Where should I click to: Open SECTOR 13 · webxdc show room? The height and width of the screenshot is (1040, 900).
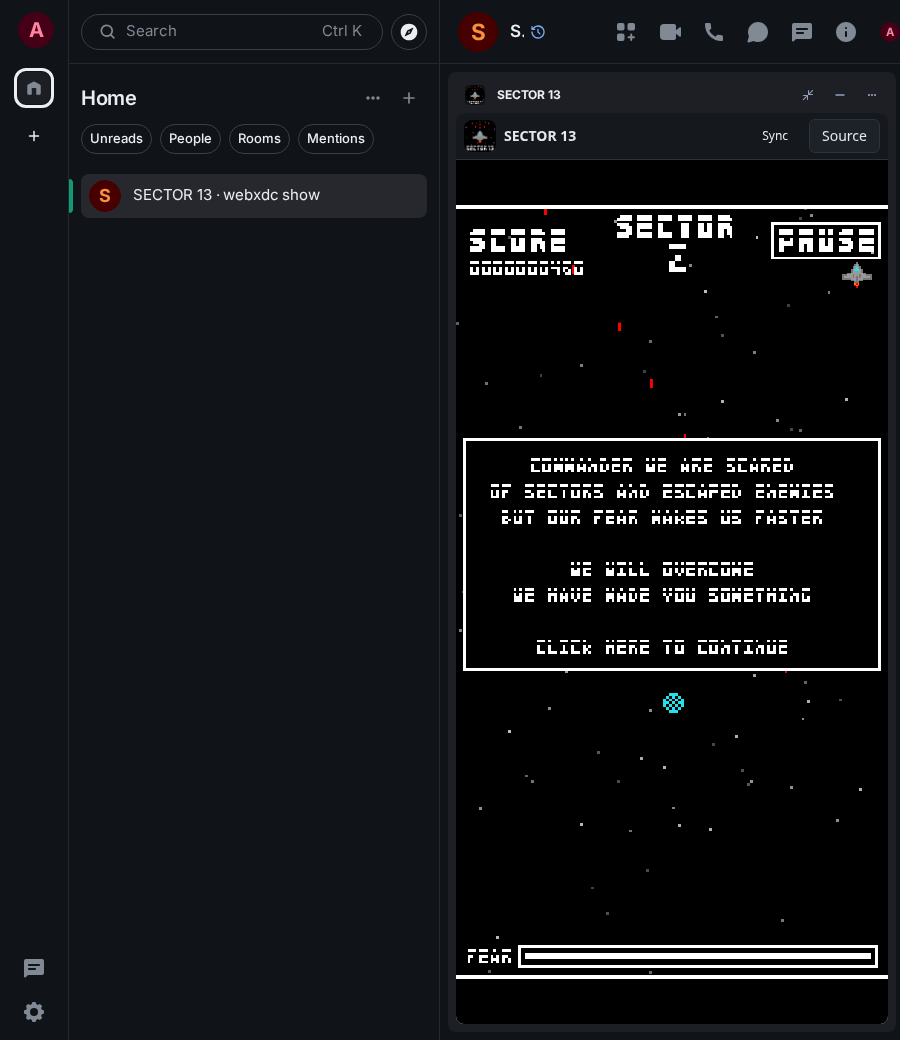pos(253,196)
